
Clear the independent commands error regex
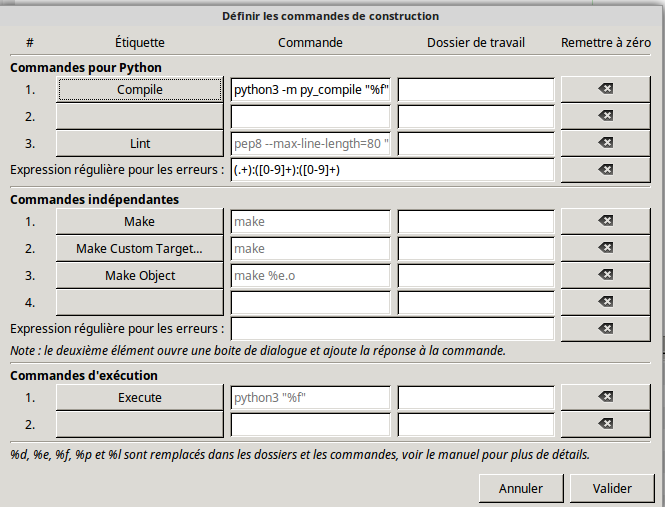pyautogui.click(x=606, y=329)
